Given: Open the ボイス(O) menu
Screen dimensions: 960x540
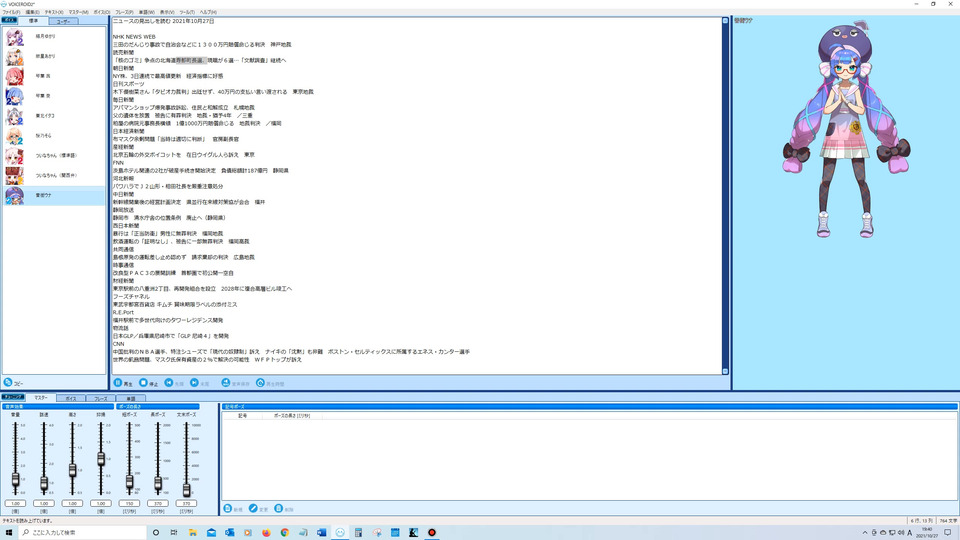Looking at the screenshot, I should (102, 12).
